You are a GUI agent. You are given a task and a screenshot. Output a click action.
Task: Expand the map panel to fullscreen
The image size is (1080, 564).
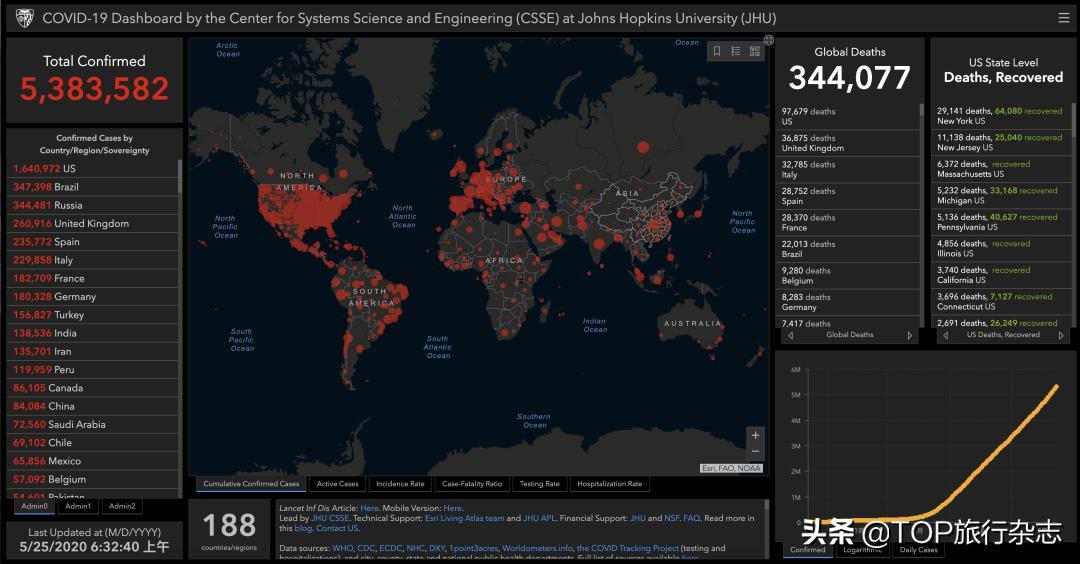pyautogui.click(x=768, y=41)
